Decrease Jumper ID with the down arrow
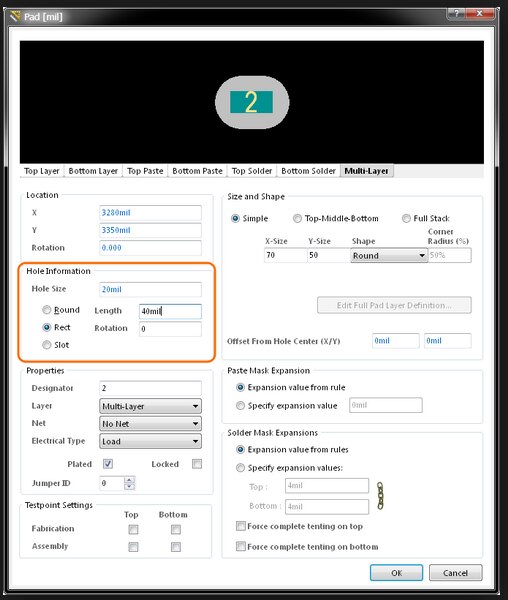The height and width of the screenshot is (600, 508). click(130, 486)
